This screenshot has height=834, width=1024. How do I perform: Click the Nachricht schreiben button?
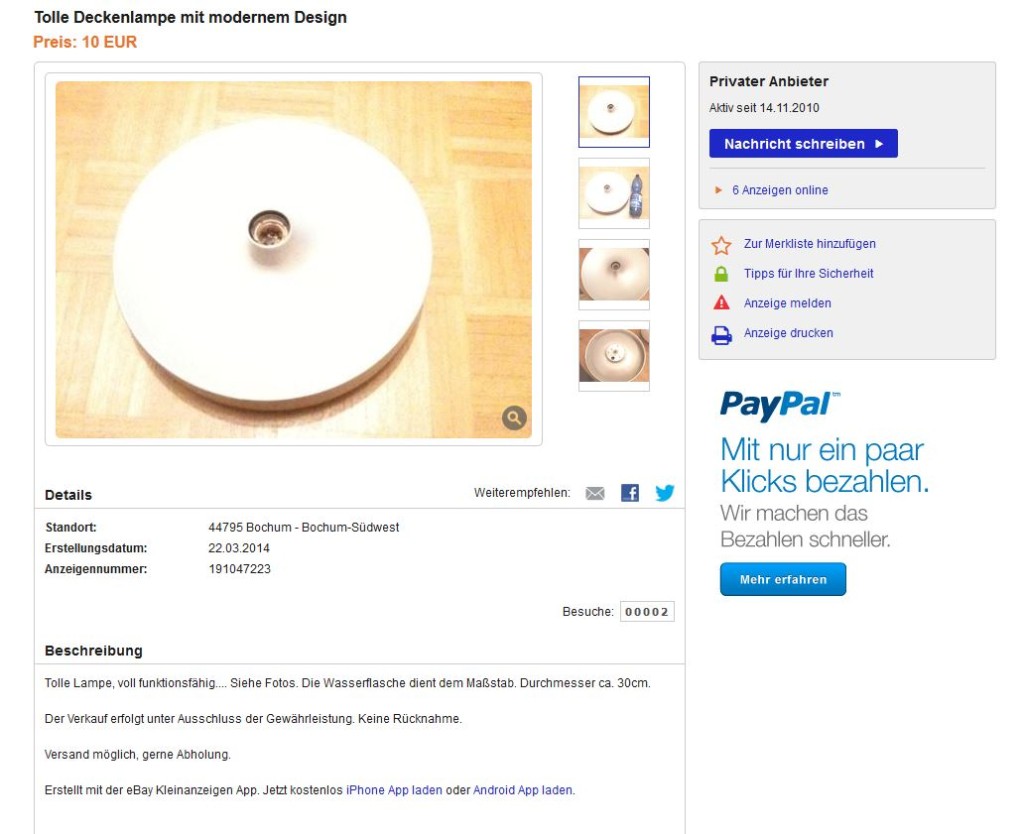click(803, 144)
